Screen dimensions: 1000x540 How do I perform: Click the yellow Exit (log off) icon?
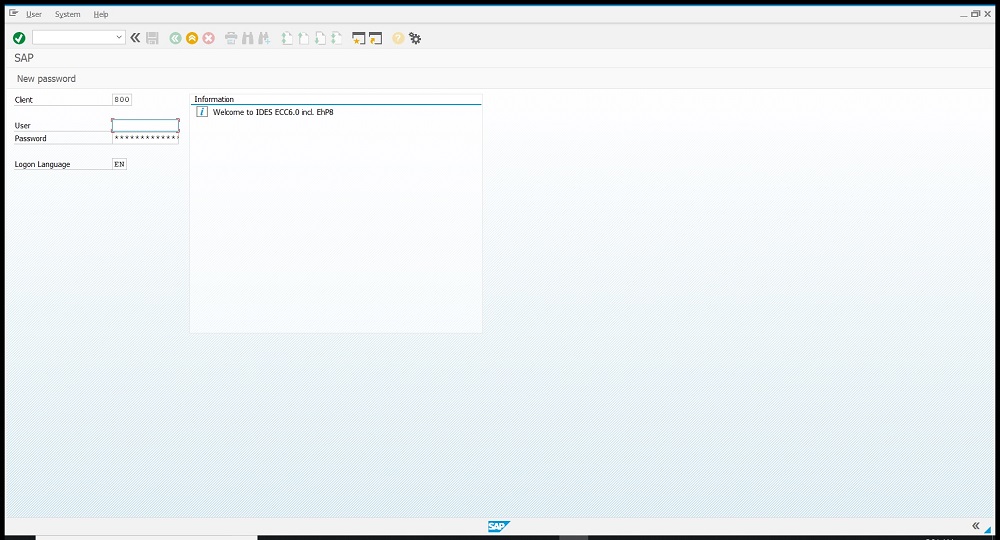(192, 38)
